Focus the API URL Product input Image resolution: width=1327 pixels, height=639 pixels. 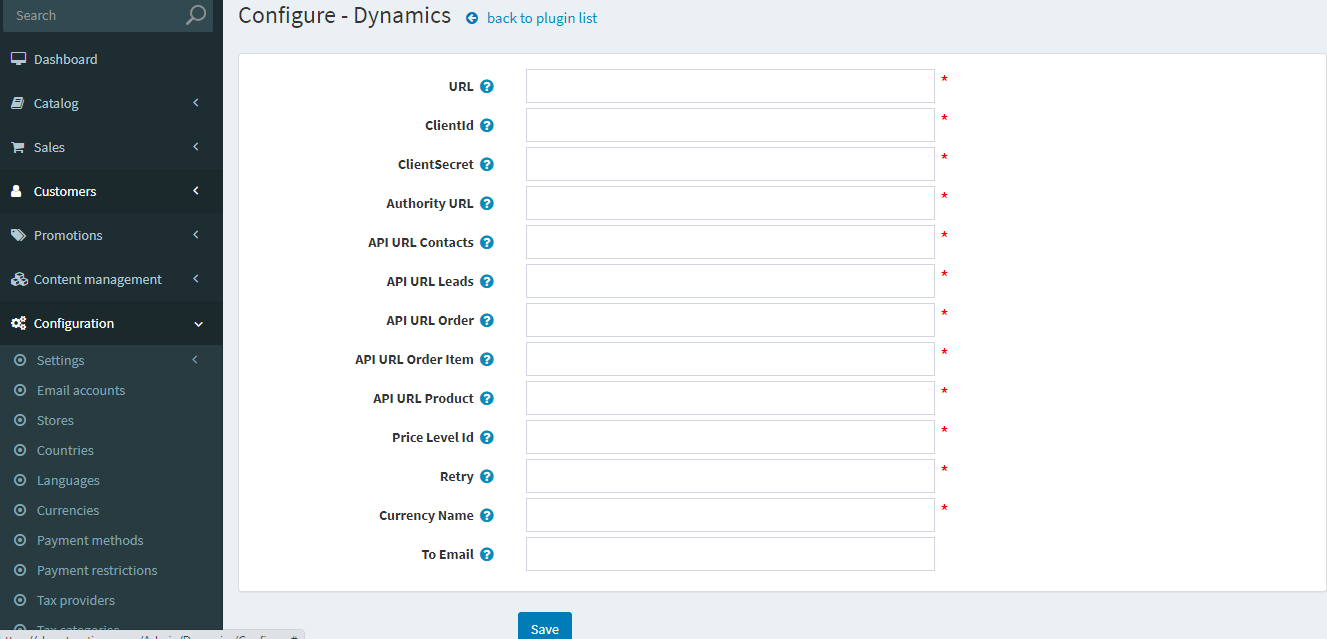pos(730,398)
